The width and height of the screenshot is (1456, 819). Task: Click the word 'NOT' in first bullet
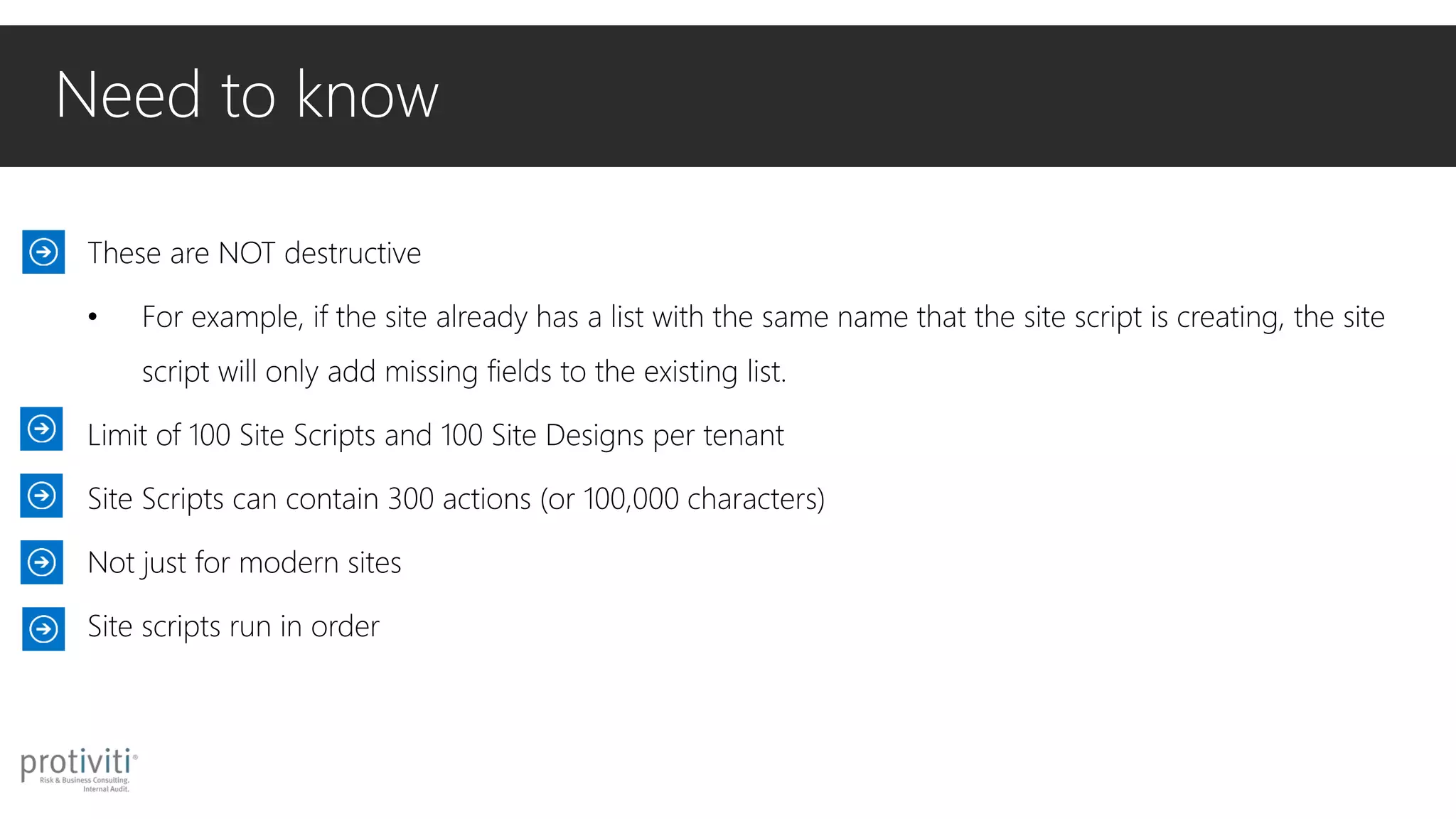247,253
